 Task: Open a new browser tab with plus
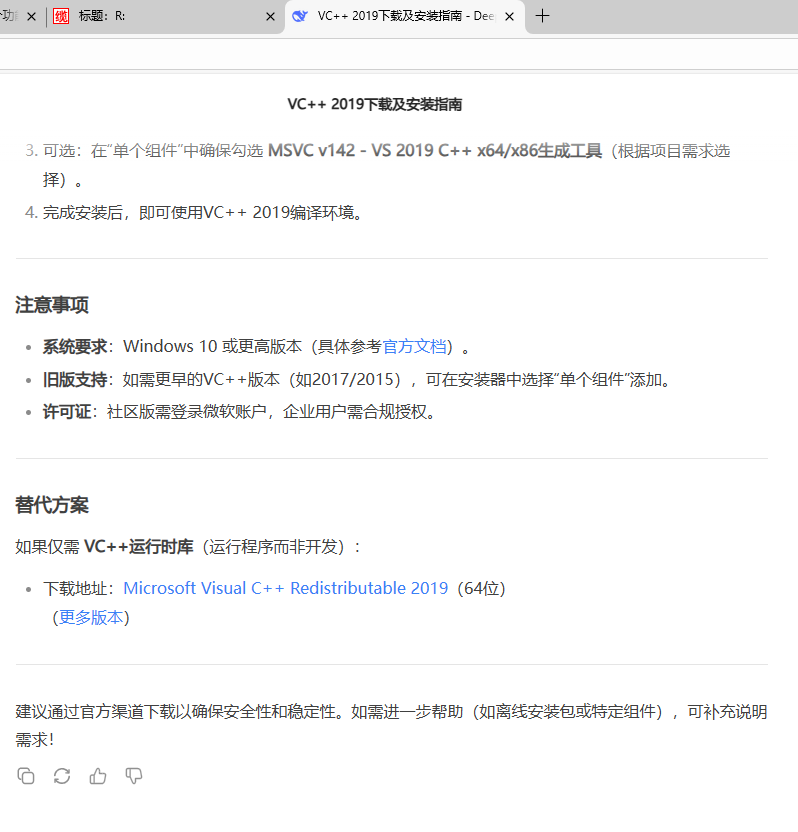(543, 16)
